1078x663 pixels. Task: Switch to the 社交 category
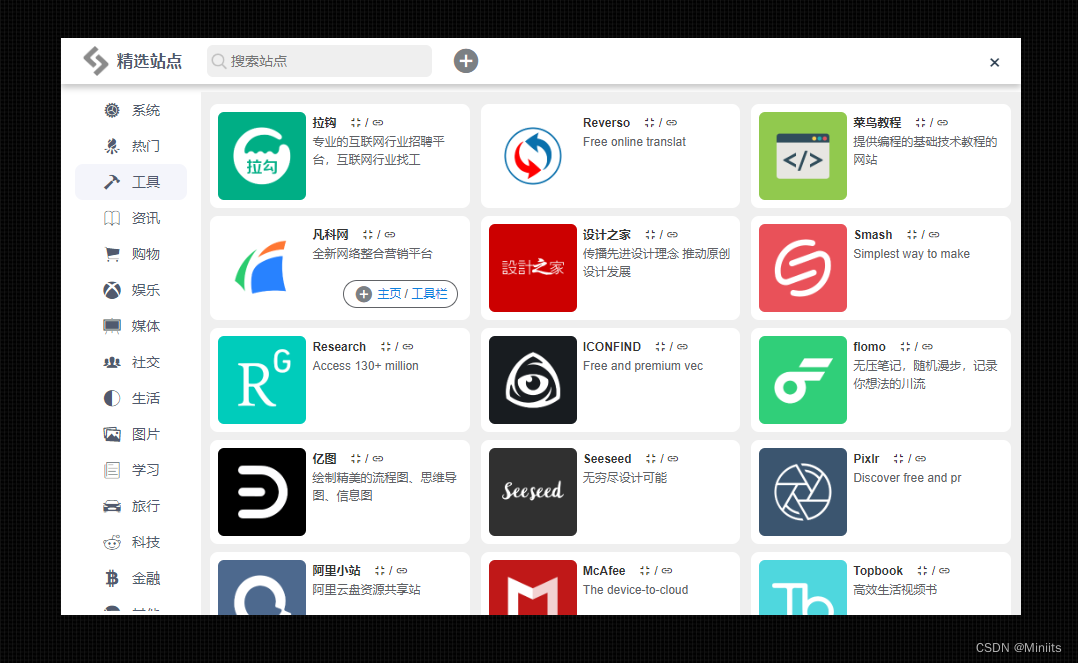[131, 362]
